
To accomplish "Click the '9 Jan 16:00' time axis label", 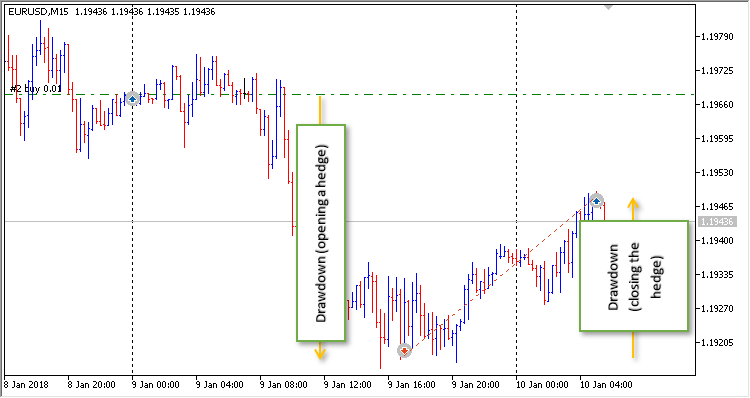I will (x=411, y=385).
